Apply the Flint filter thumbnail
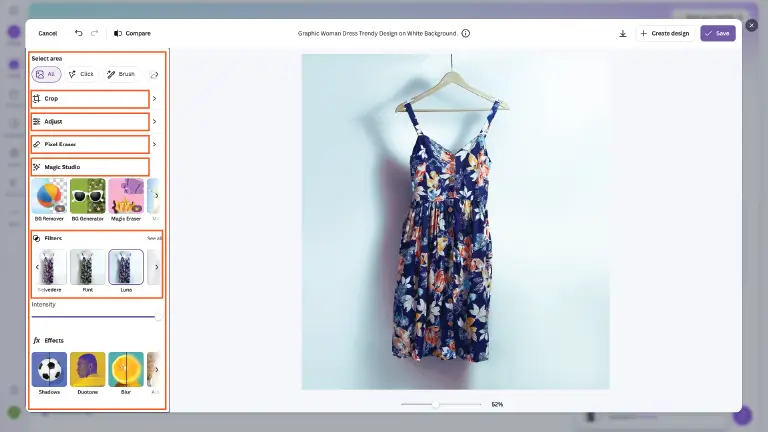768x432 pixels. click(x=88, y=267)
